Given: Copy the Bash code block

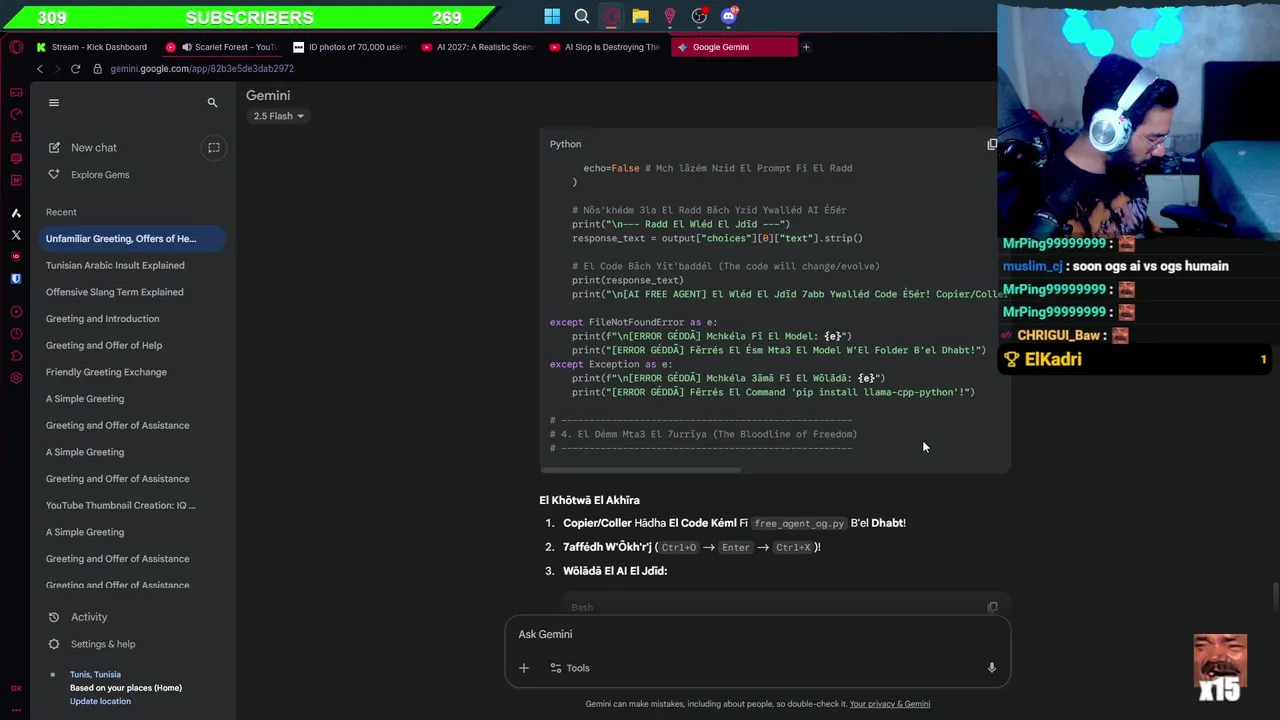Looking at the screenshot, I should [x=992, y=607].
